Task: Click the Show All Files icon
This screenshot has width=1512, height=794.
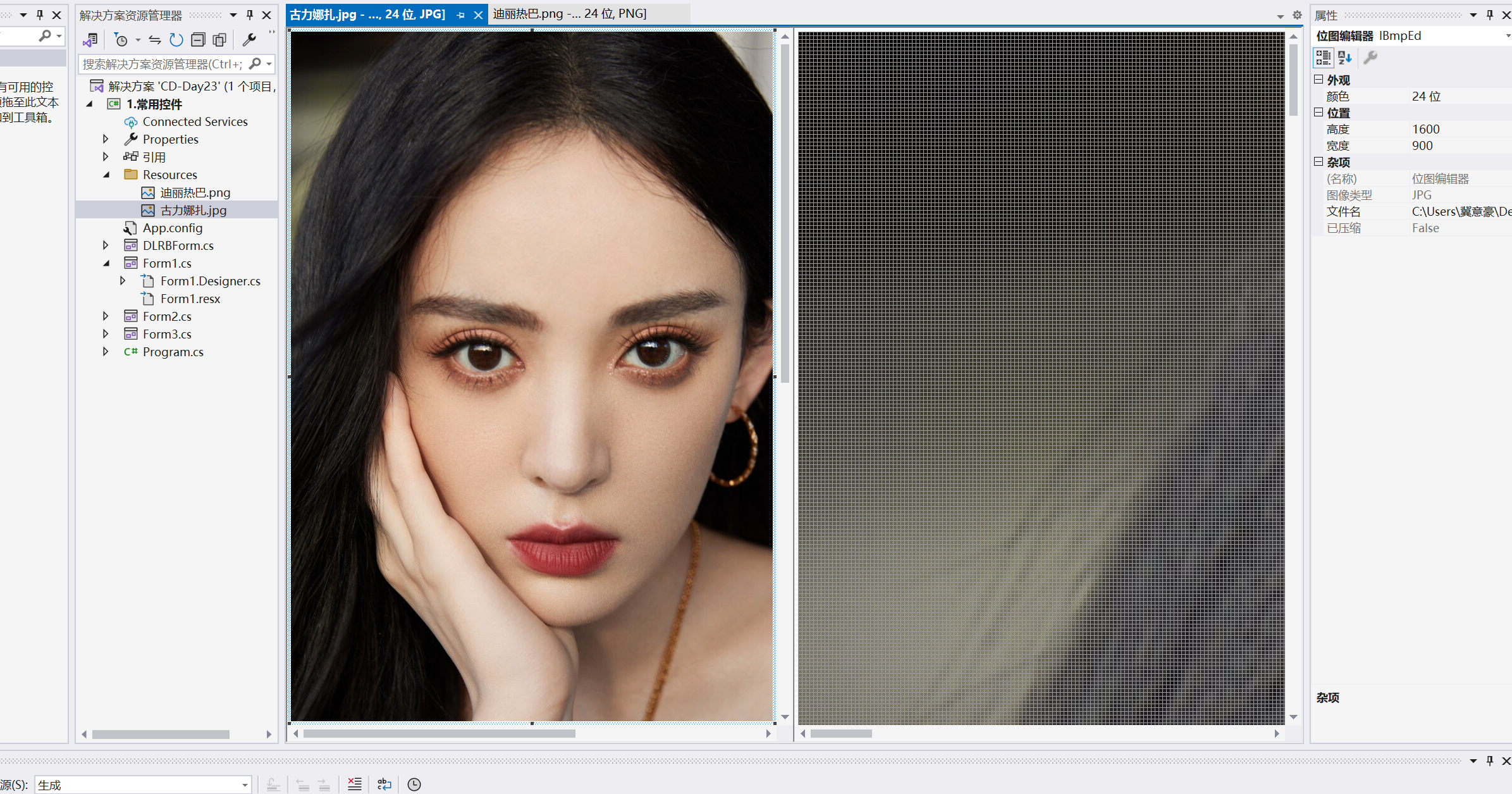Action: 219,40
